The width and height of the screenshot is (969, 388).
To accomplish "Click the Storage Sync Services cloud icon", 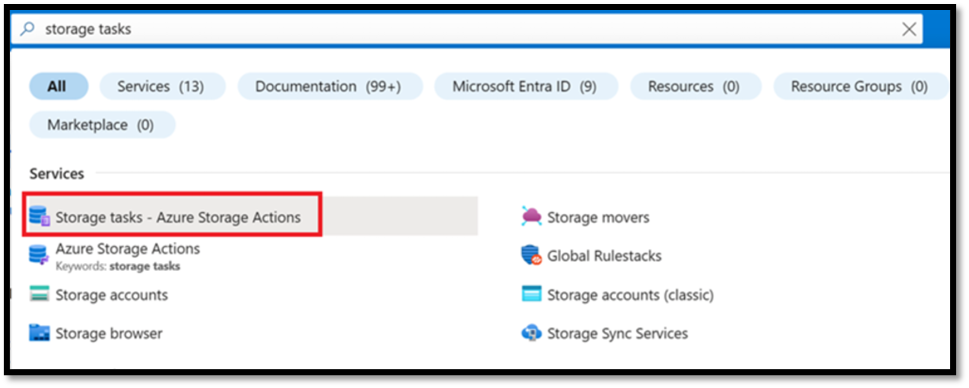I will (x=531, y=334).
